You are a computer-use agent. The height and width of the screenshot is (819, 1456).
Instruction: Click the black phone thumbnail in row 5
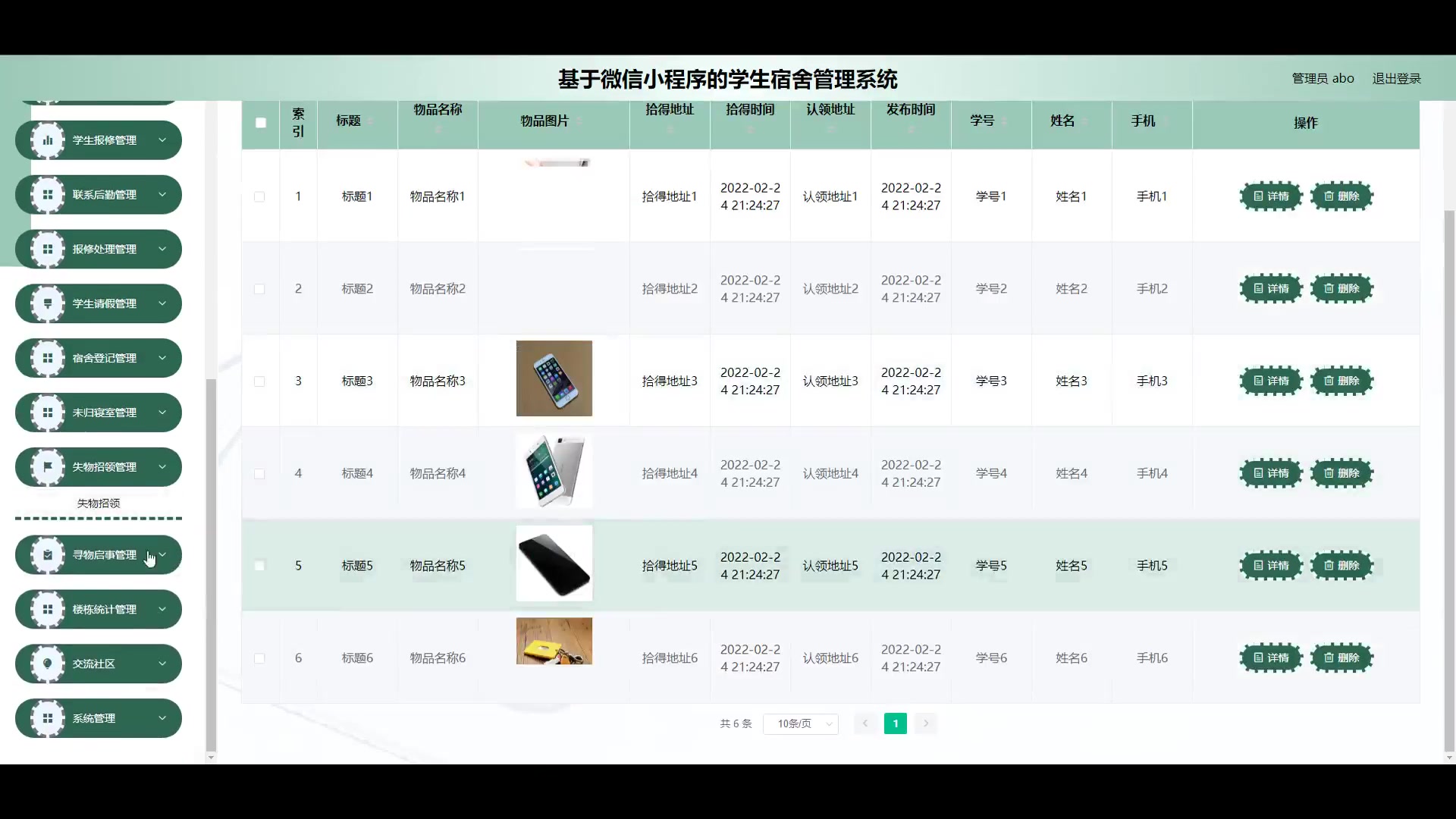pyautogui.click(x=554, y=563)
